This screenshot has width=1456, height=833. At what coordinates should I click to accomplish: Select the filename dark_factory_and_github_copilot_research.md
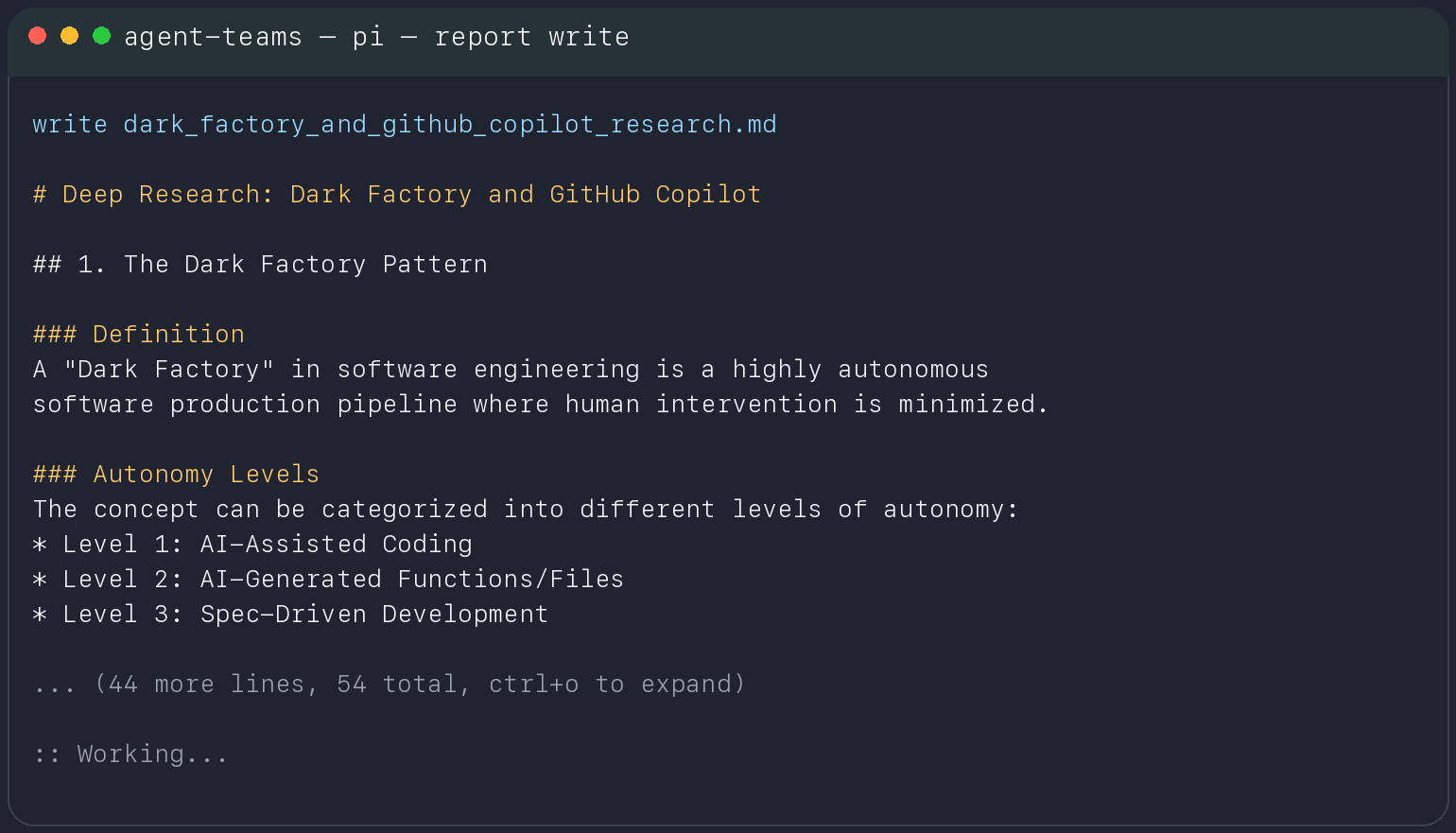449,124
